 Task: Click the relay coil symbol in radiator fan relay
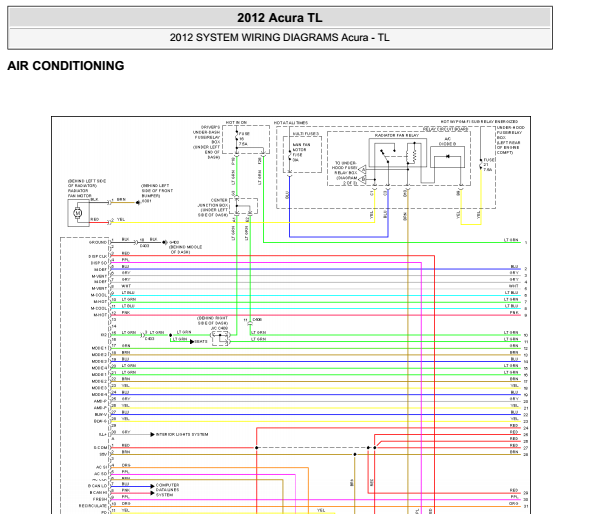click(413, 155)
